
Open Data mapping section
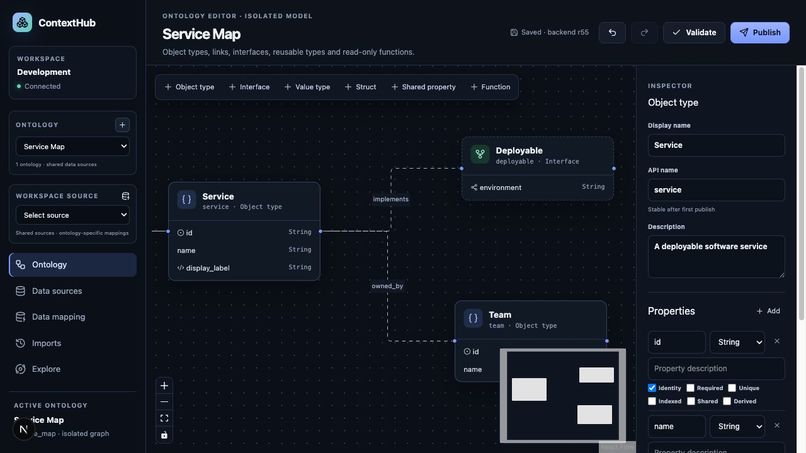73,317
